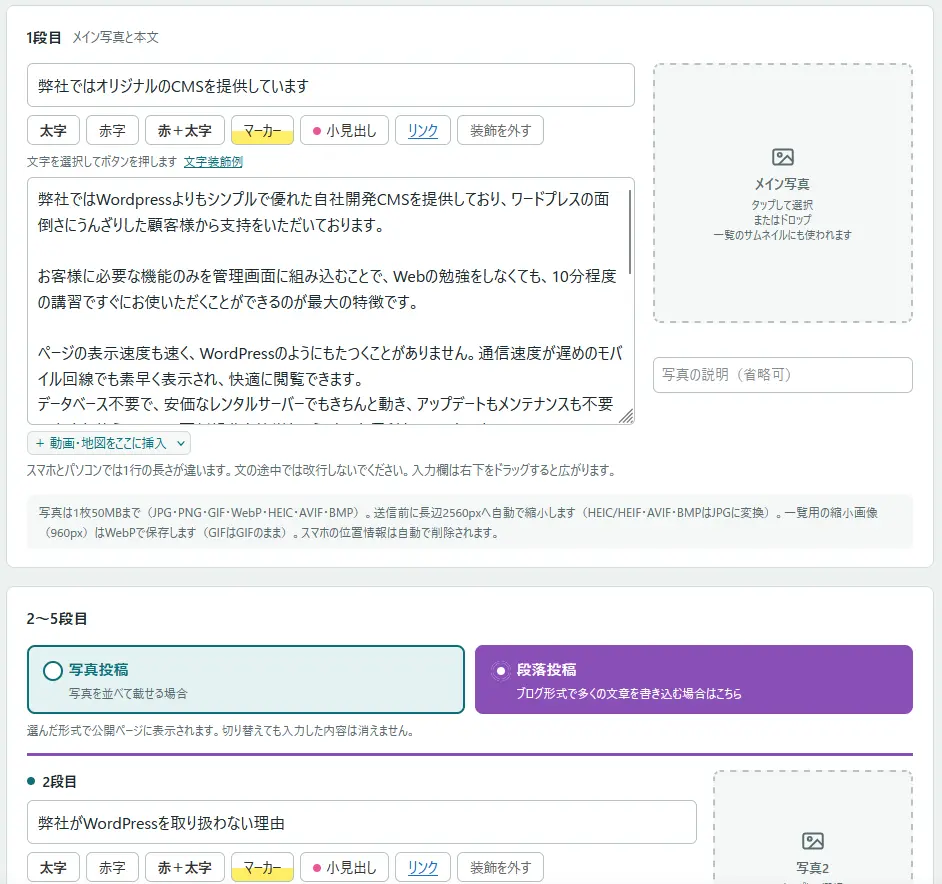Insert 小見出し in the 1段目 toolbar
This screenshot has width=942, height=884.
tap(344, 130)
